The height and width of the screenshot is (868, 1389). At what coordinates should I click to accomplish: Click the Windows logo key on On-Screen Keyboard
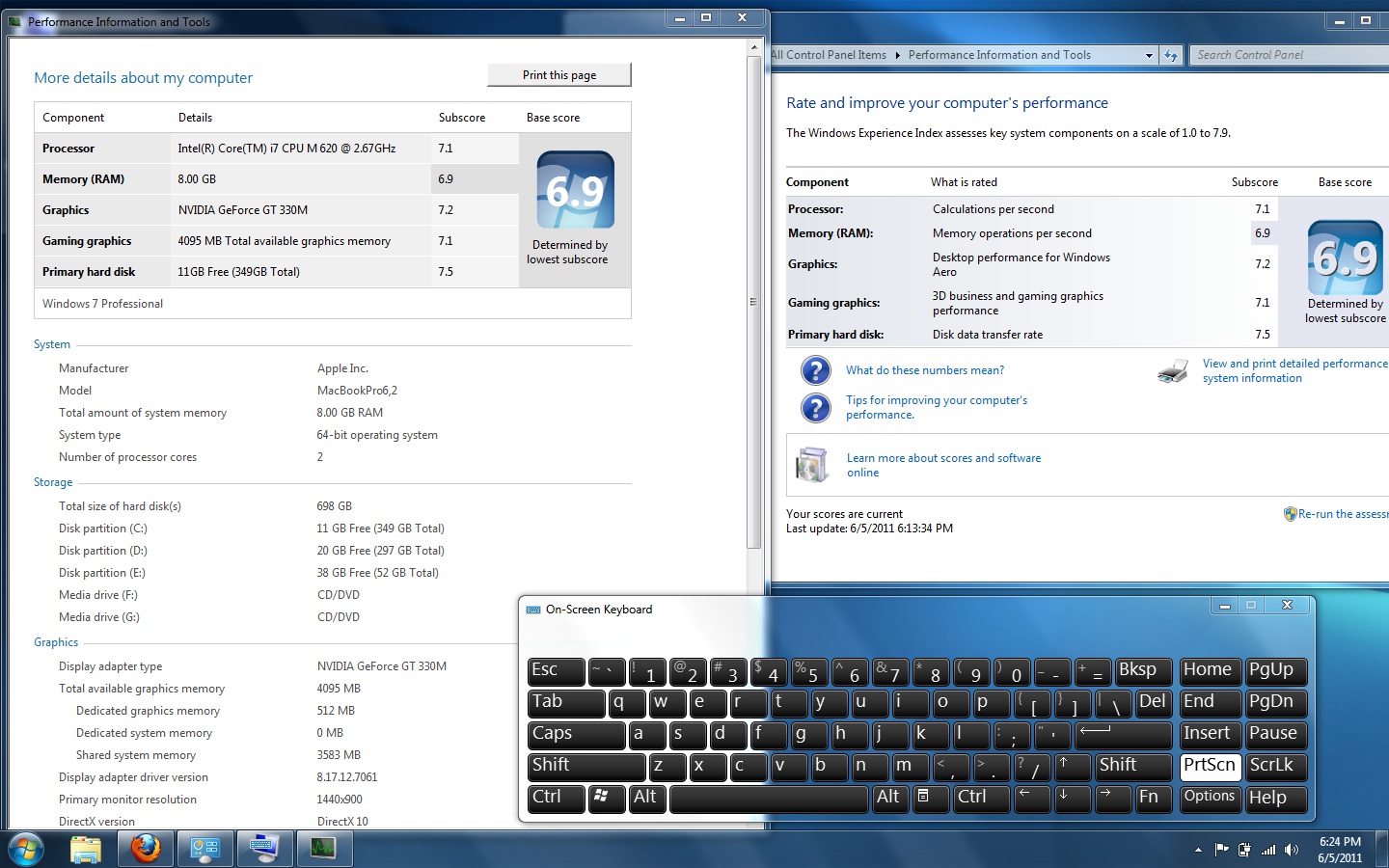click(x=607, y=798)
